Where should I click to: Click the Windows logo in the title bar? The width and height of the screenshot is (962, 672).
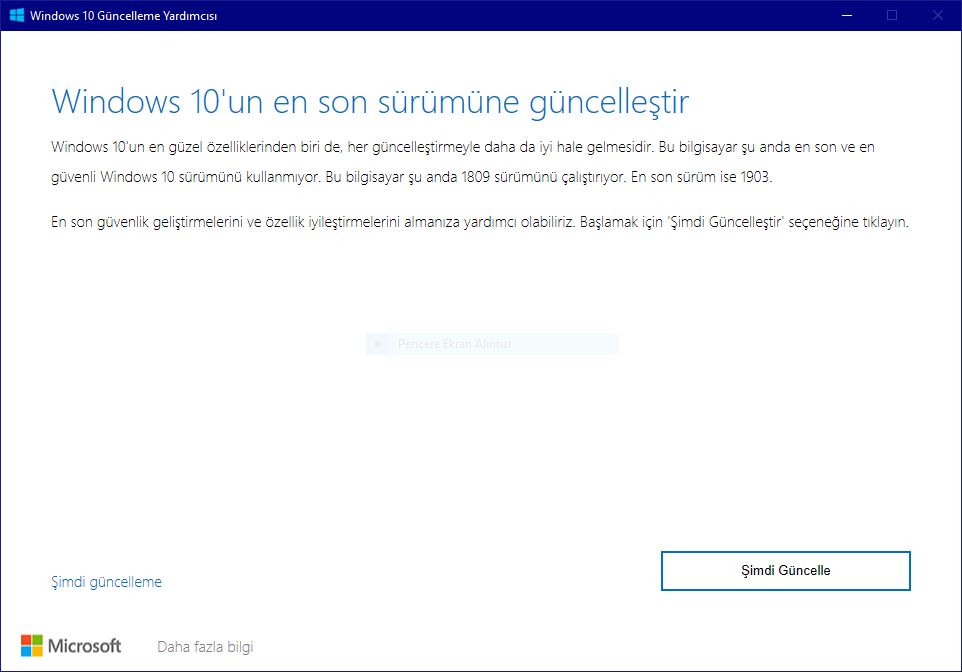point(17,15)
